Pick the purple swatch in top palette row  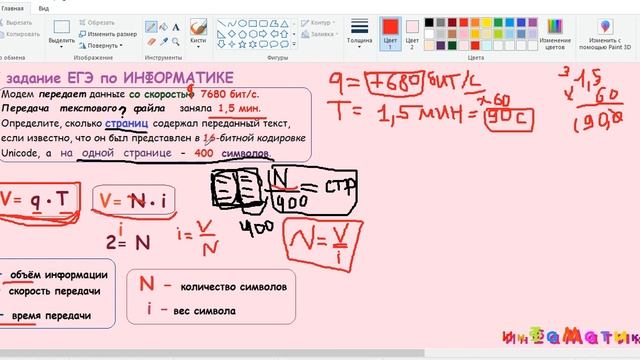533,22
